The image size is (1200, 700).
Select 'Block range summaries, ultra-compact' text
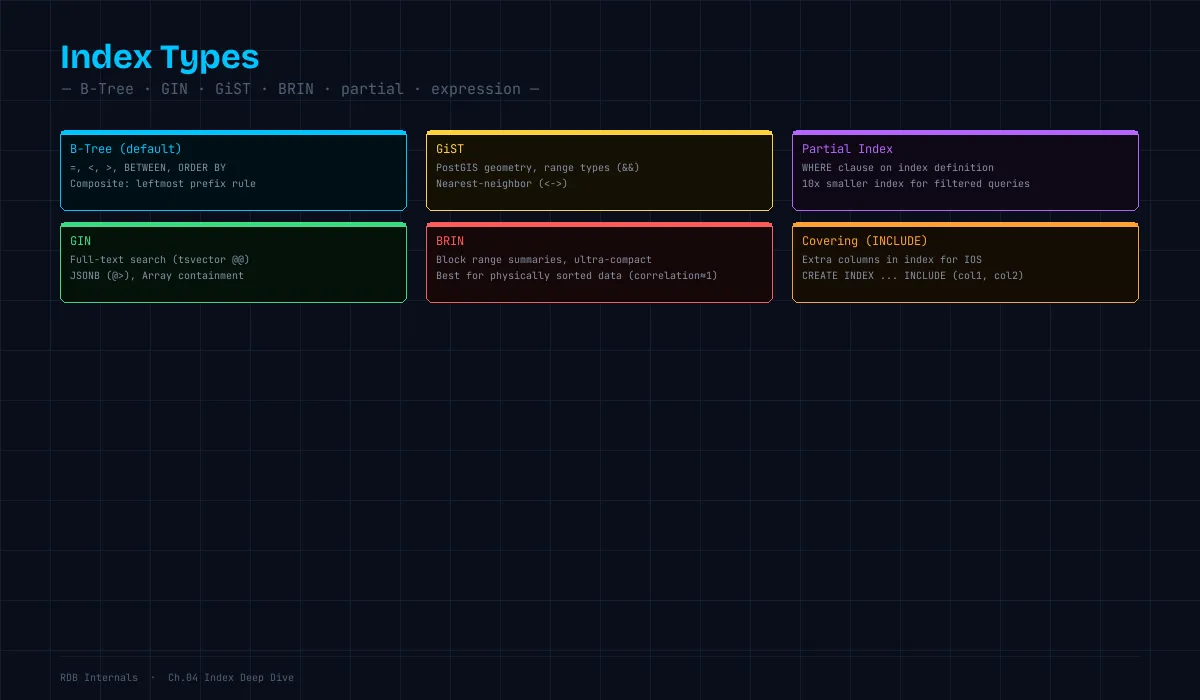point(544,260)
